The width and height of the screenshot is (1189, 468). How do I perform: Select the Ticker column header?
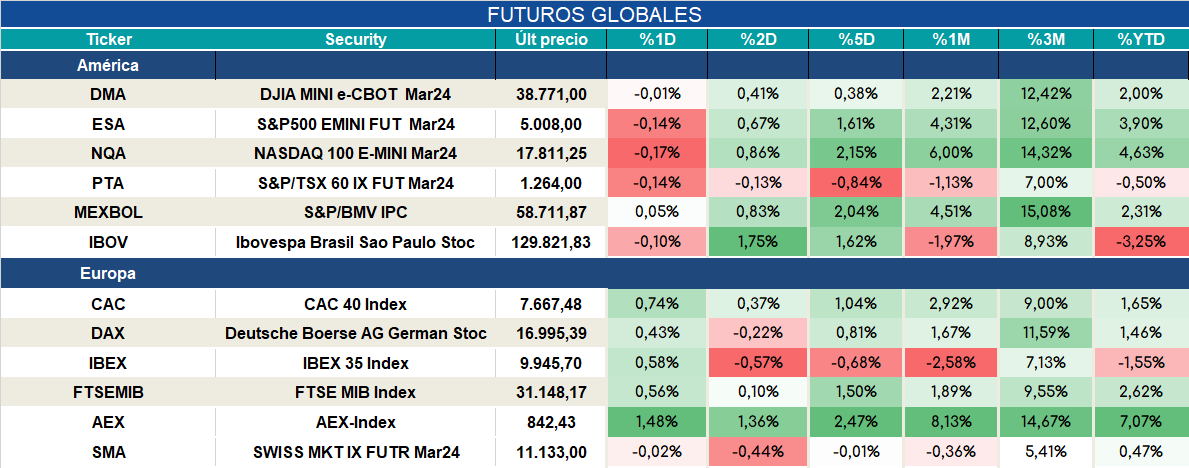(x=108, y=40)
